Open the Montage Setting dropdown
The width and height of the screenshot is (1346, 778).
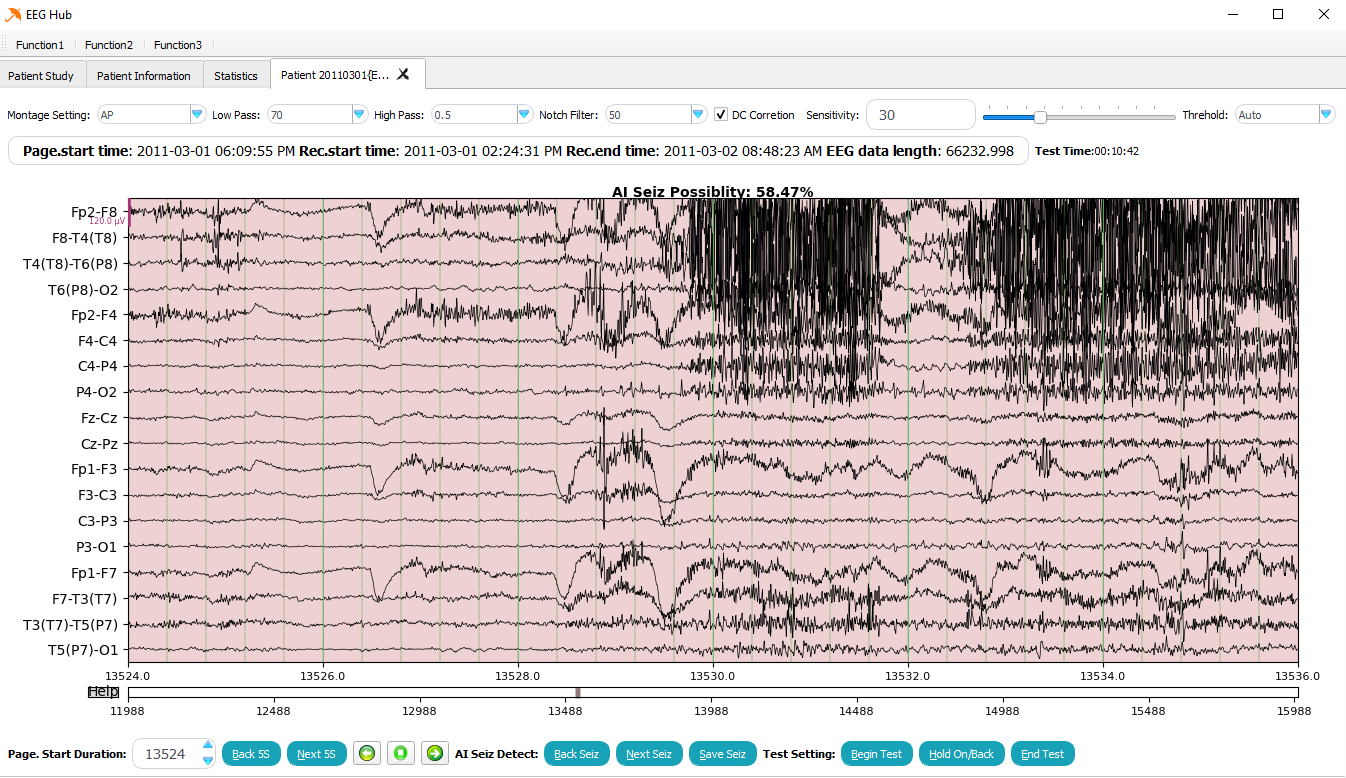[x=197, y=115]
